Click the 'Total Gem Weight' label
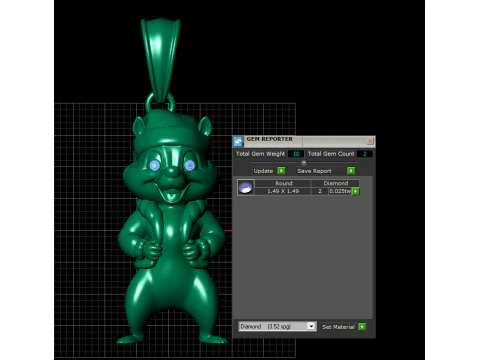Viewport: 480px width, 360px height. [x=260, y=154]
